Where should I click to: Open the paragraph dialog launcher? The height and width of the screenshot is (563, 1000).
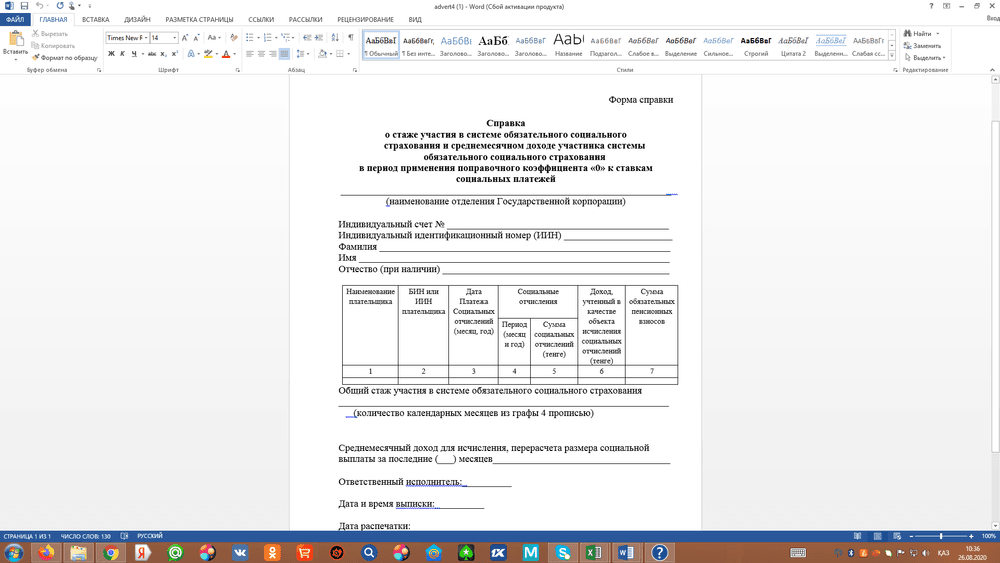pyautogui.click(x=355, y=70)
